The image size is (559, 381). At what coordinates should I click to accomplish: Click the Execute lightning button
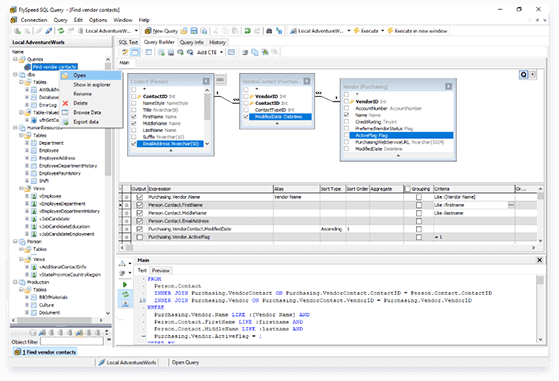coord(366,31)
